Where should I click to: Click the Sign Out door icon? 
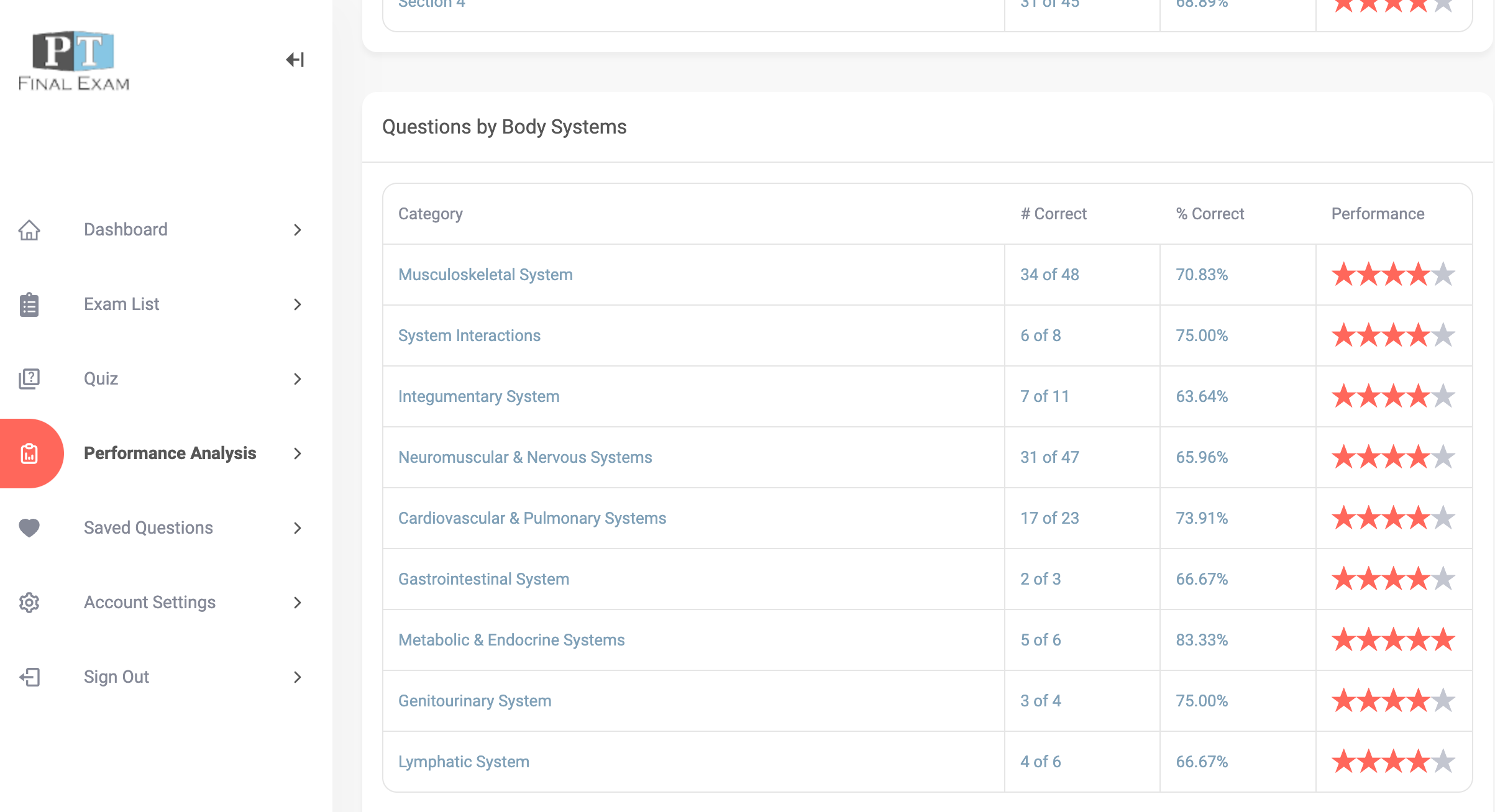coord(29,677)
